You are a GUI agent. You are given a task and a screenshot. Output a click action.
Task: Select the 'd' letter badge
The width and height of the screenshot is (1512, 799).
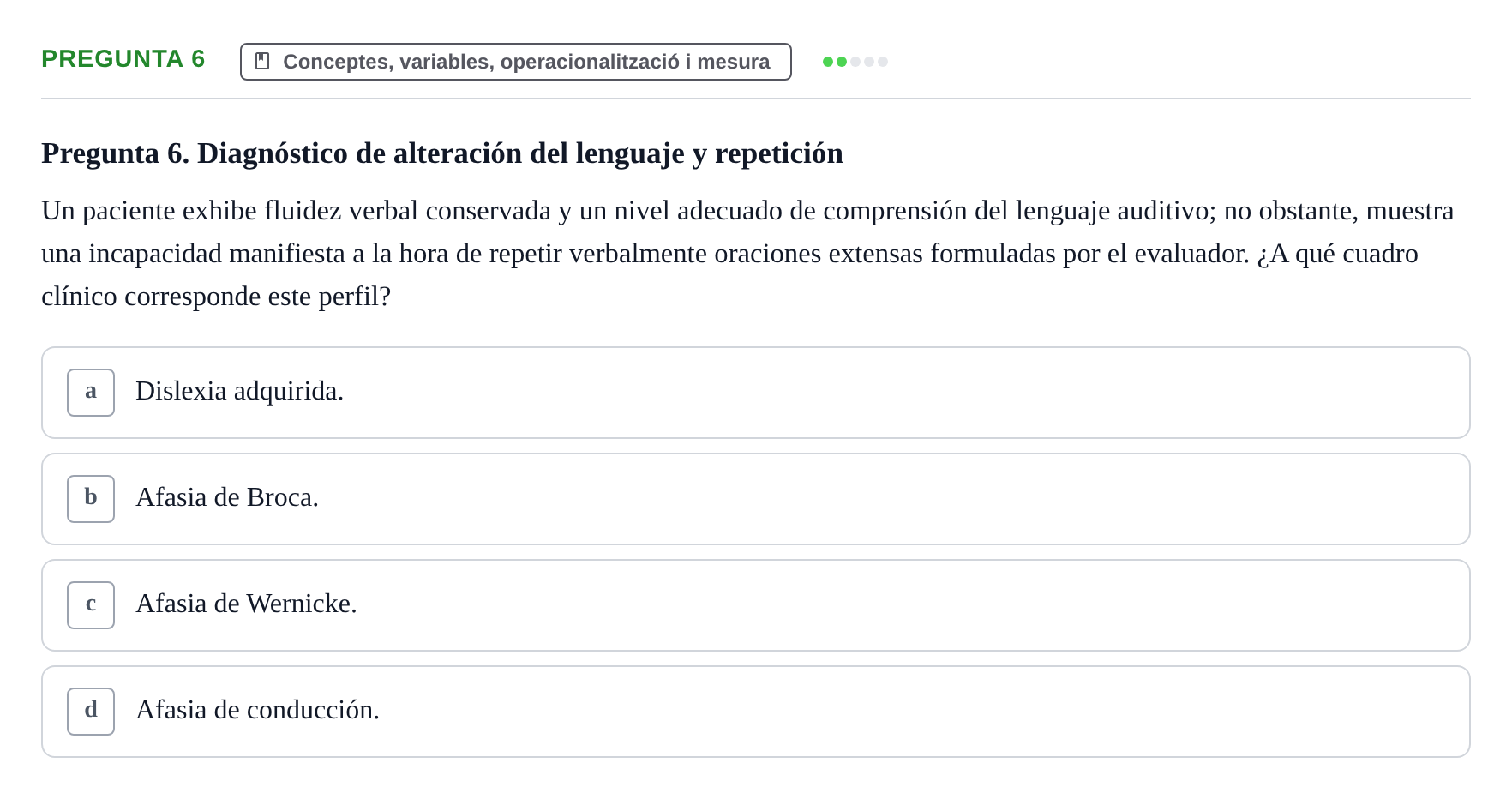pyautogui.click(x=91, y=712)
